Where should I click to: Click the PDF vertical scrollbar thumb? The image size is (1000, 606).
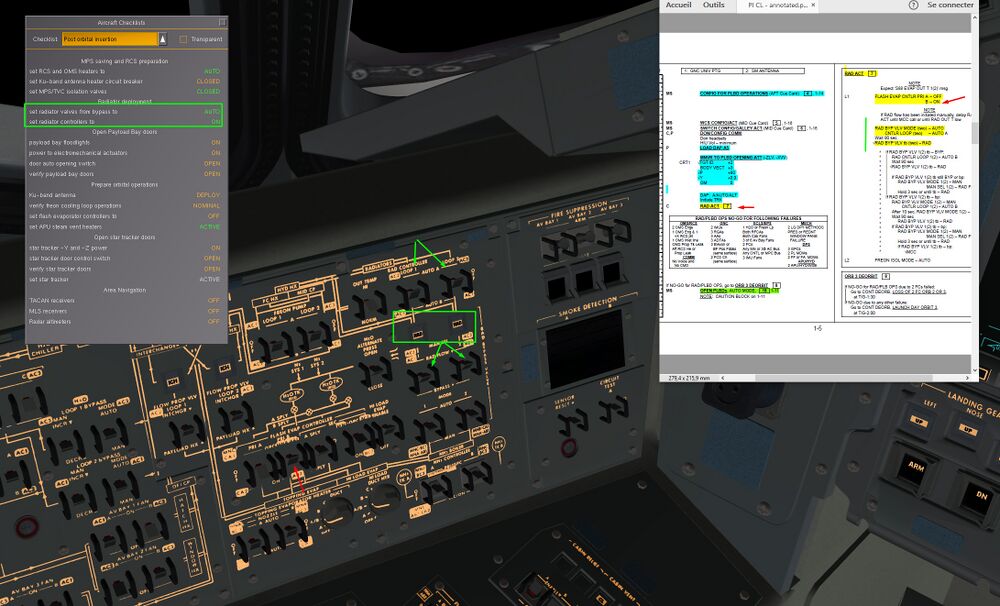click(974, 132)
